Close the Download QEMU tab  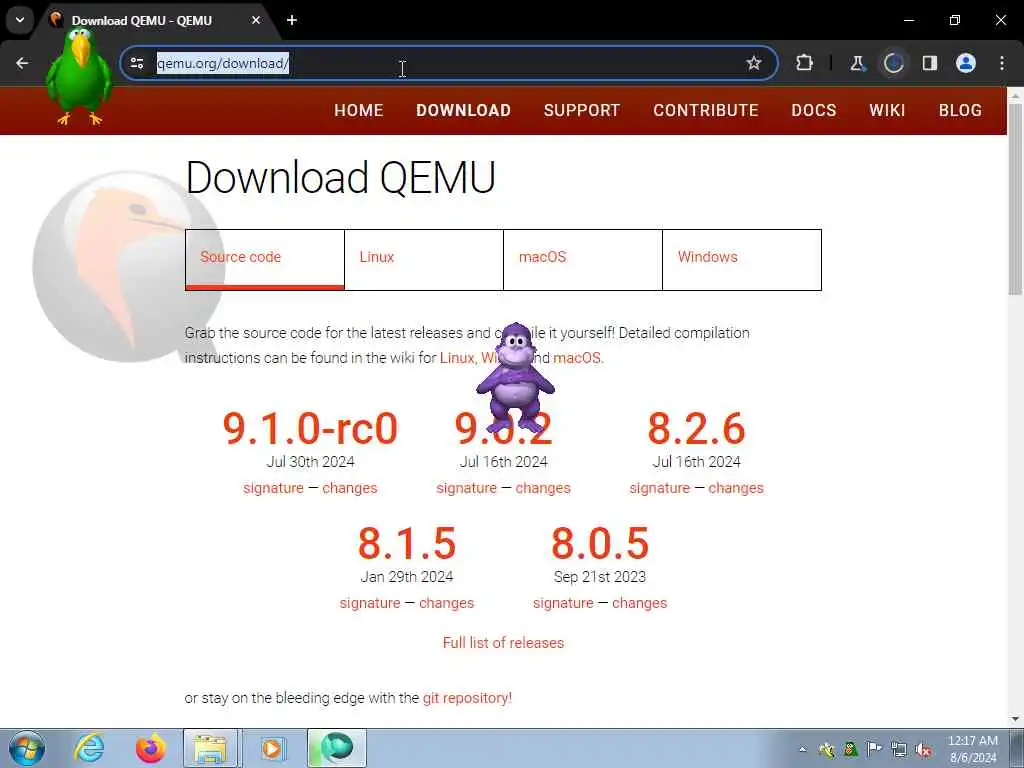click(256, 20)
